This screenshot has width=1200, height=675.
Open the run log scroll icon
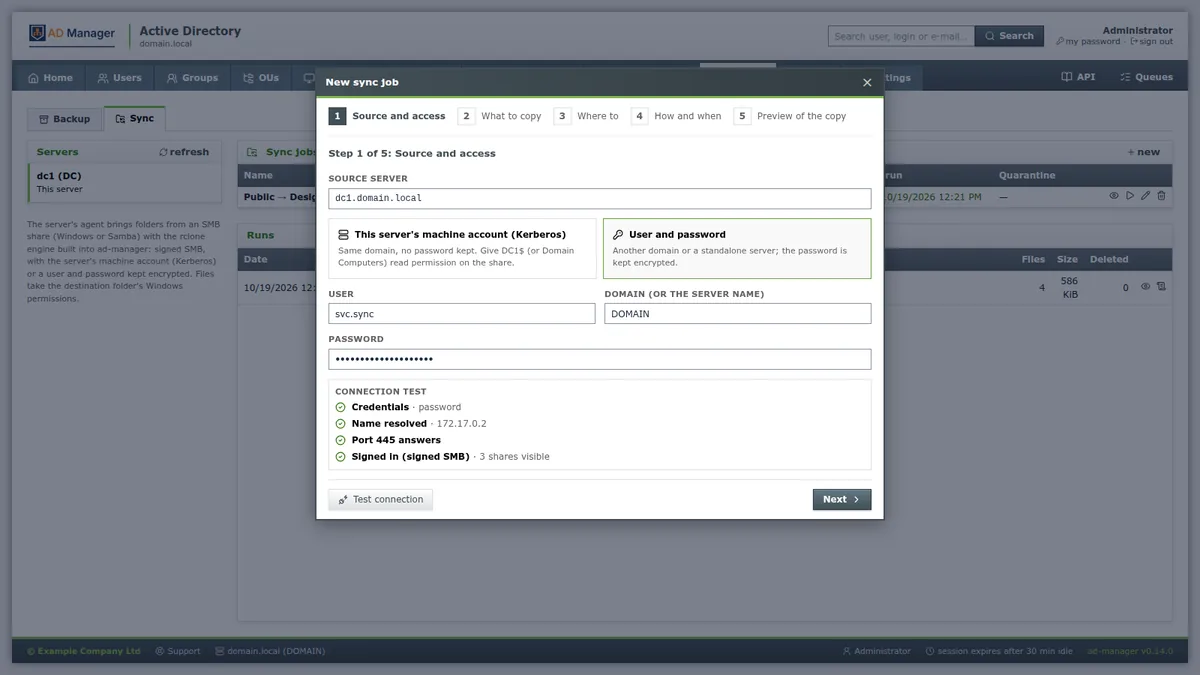[x=1162, y=287]
